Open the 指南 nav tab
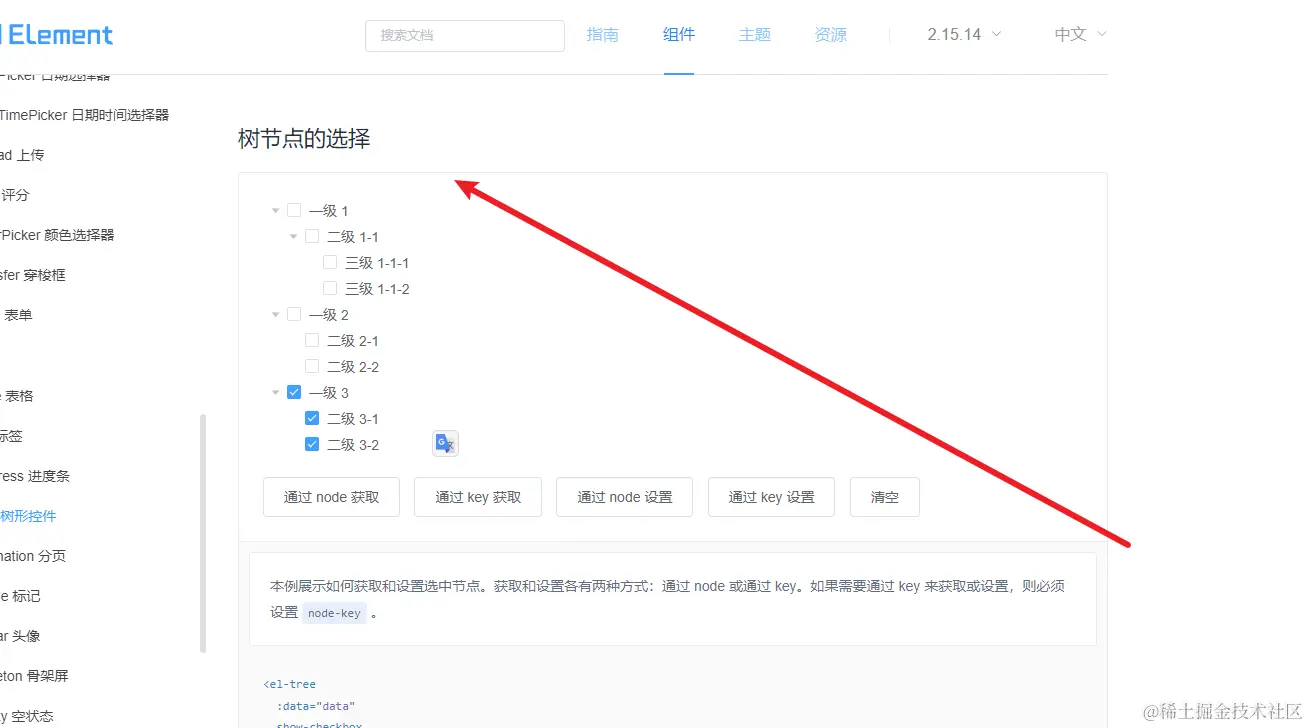 (602, 35)
